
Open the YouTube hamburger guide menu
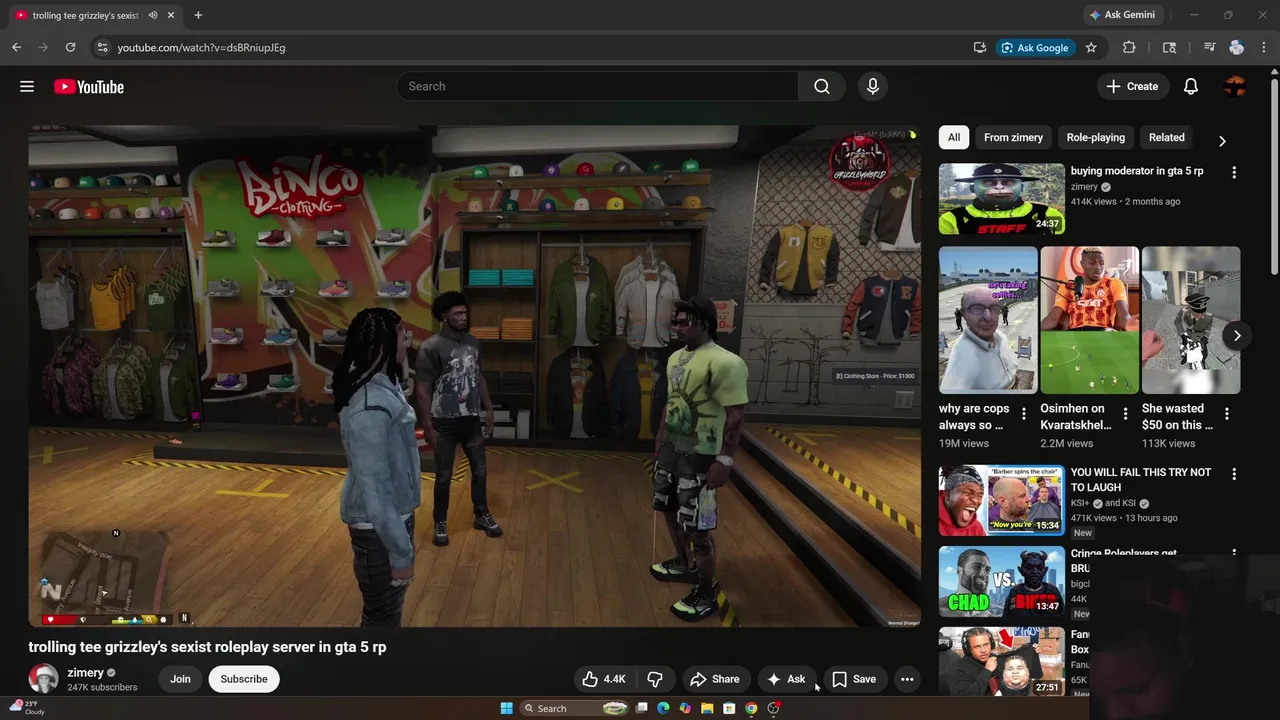(x=27, y=87)
